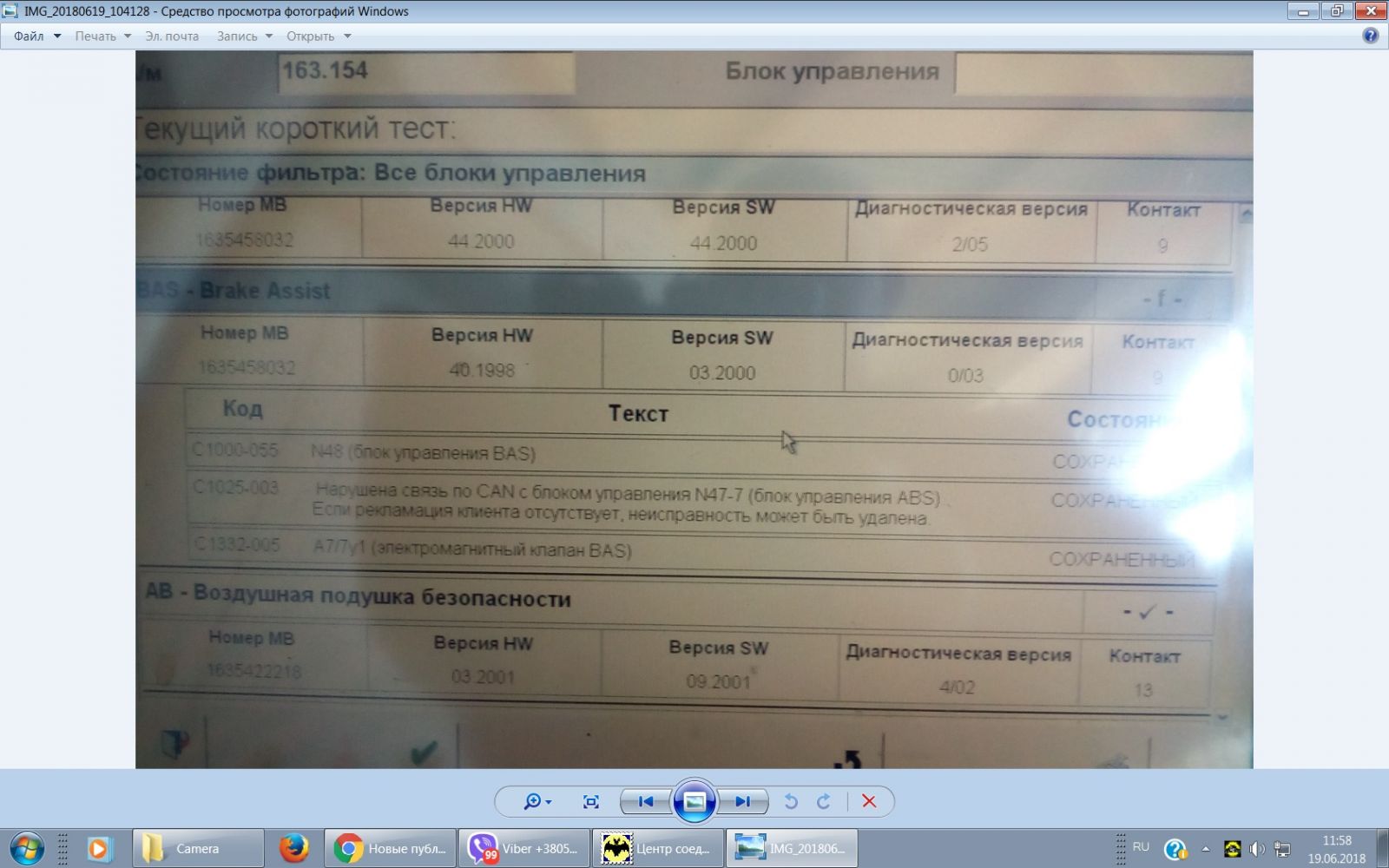Rotate the photo counterclockwise
Screen dimensions: 1389x868
pos(791,802)
